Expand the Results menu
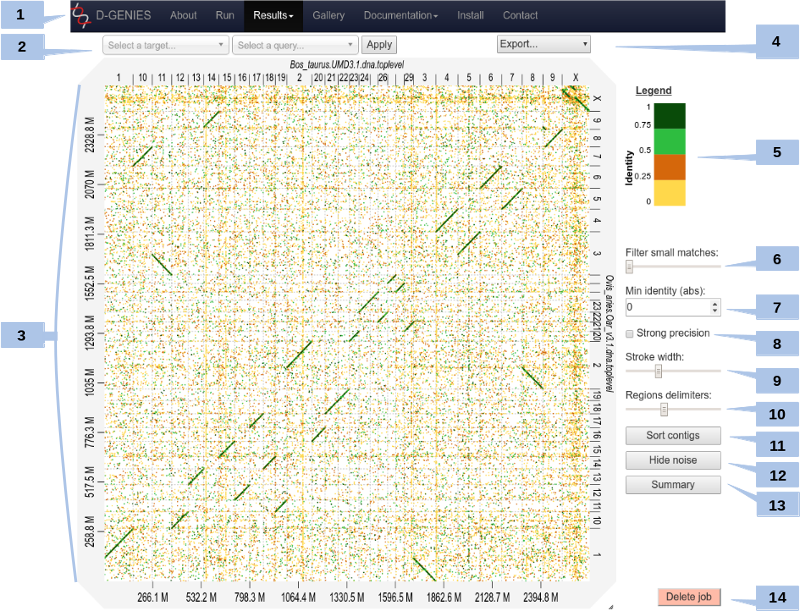Image resolution: width=800 pixels, height=611 pixels. click(273, 16)
